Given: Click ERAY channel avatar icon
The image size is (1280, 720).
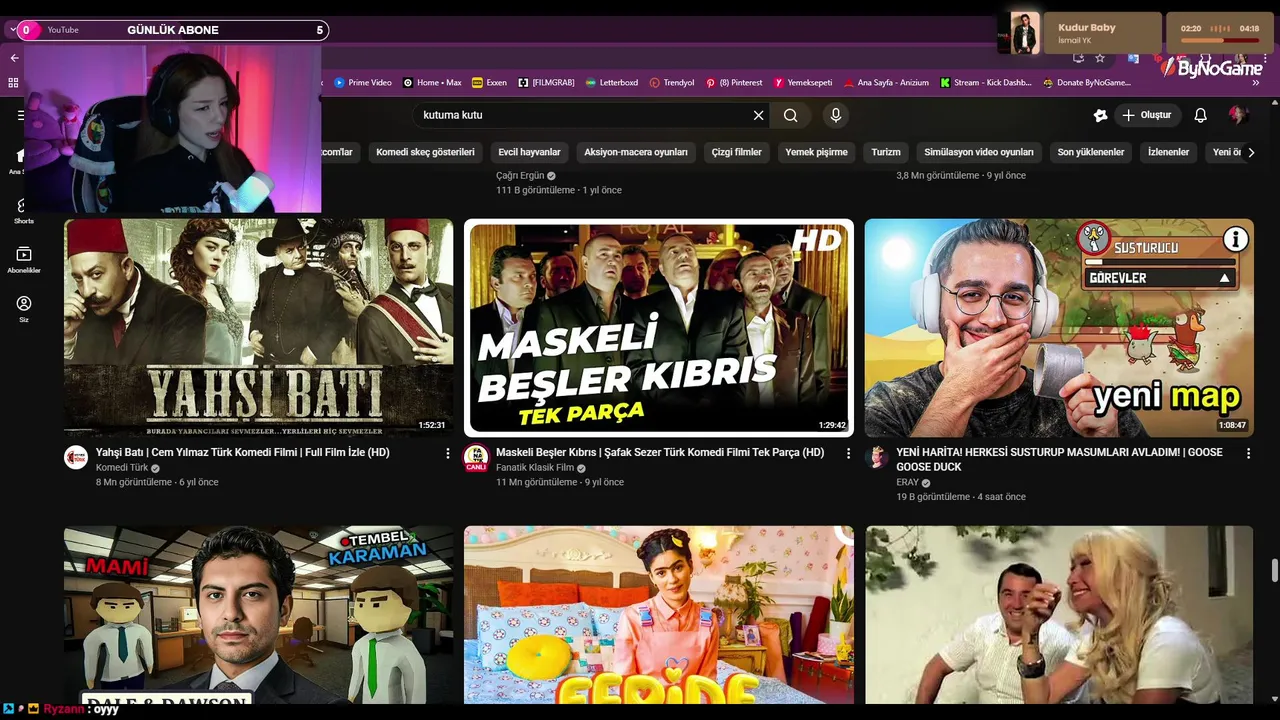Looking at the screenshot, I should pos(877,457).
